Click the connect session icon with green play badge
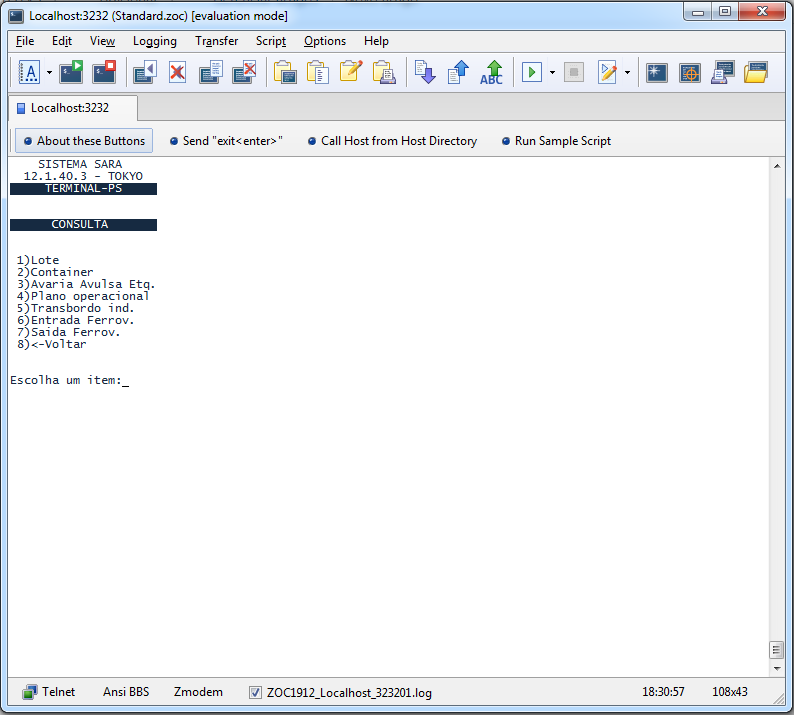794x715 pixels. click(x=71, y=72)
